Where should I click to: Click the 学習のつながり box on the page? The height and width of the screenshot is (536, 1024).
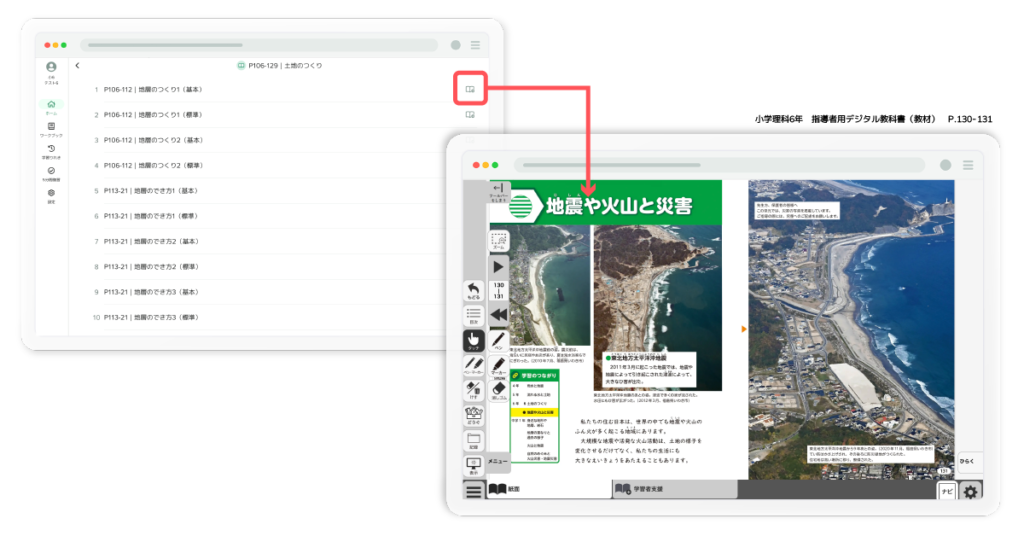[535, 416]
